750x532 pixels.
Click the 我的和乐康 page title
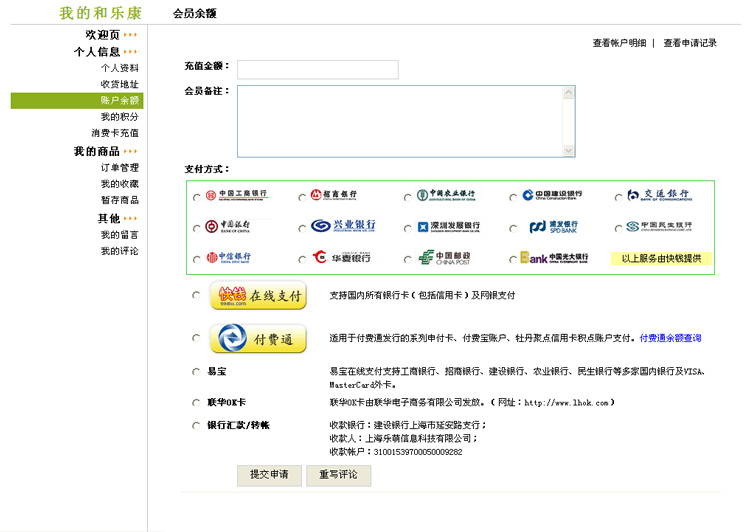[100, 13]
